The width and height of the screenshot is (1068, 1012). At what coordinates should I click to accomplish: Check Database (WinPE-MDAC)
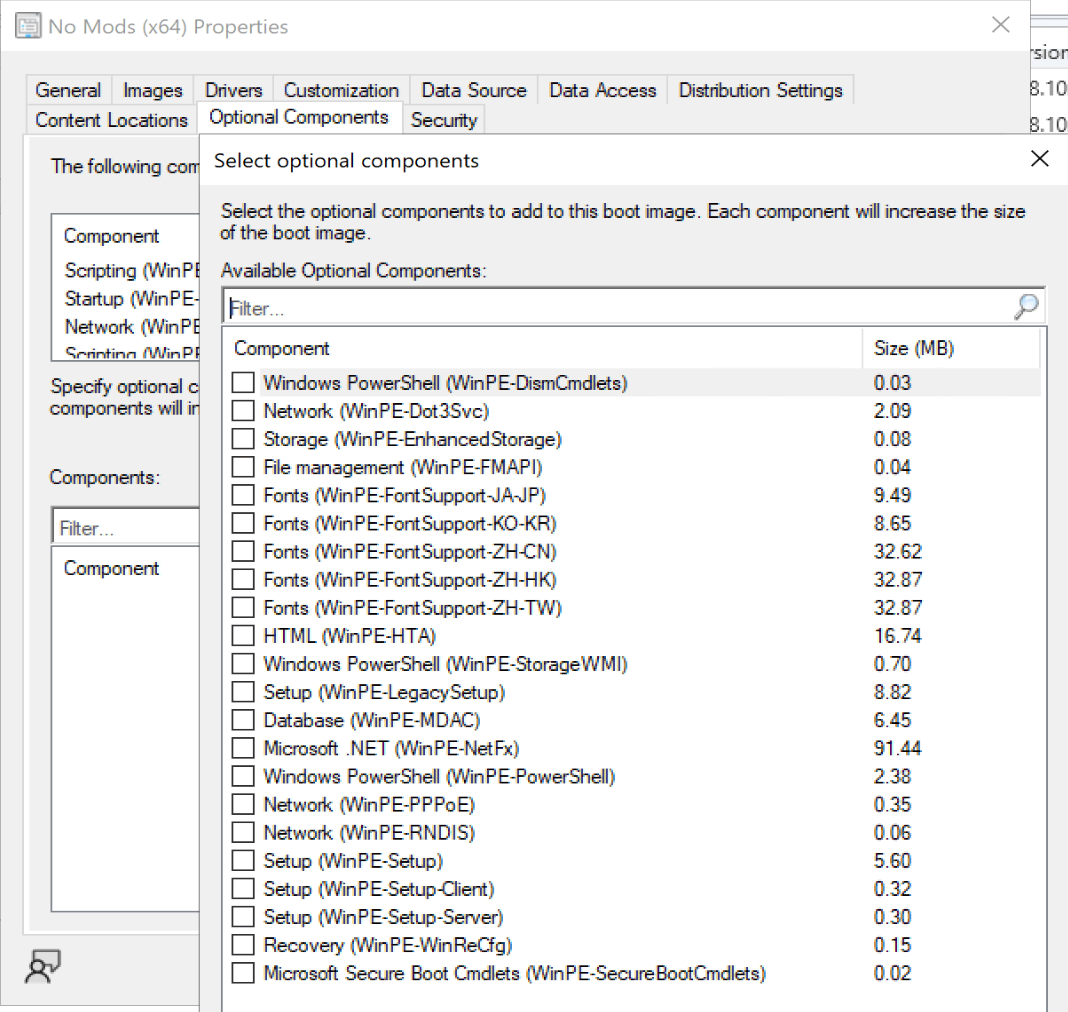click(x=242, y=719)
